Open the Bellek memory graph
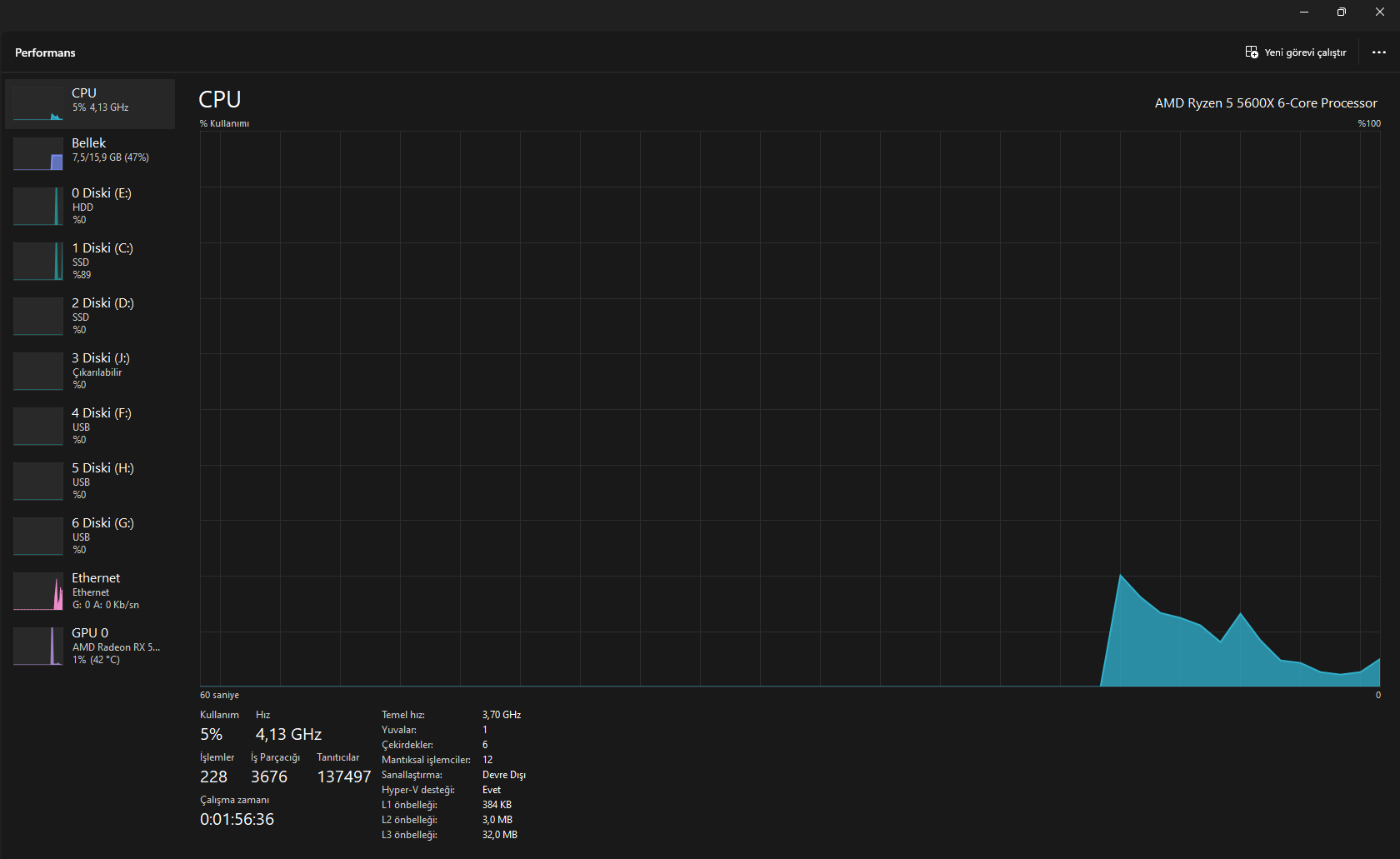This screenshot has height=859, width=1400. [90, 154]
